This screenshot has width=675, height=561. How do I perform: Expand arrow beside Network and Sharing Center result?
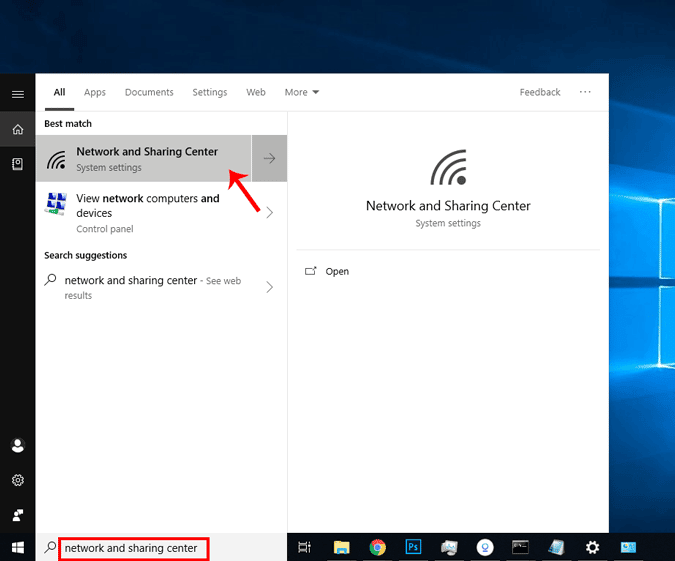[269, 158]
